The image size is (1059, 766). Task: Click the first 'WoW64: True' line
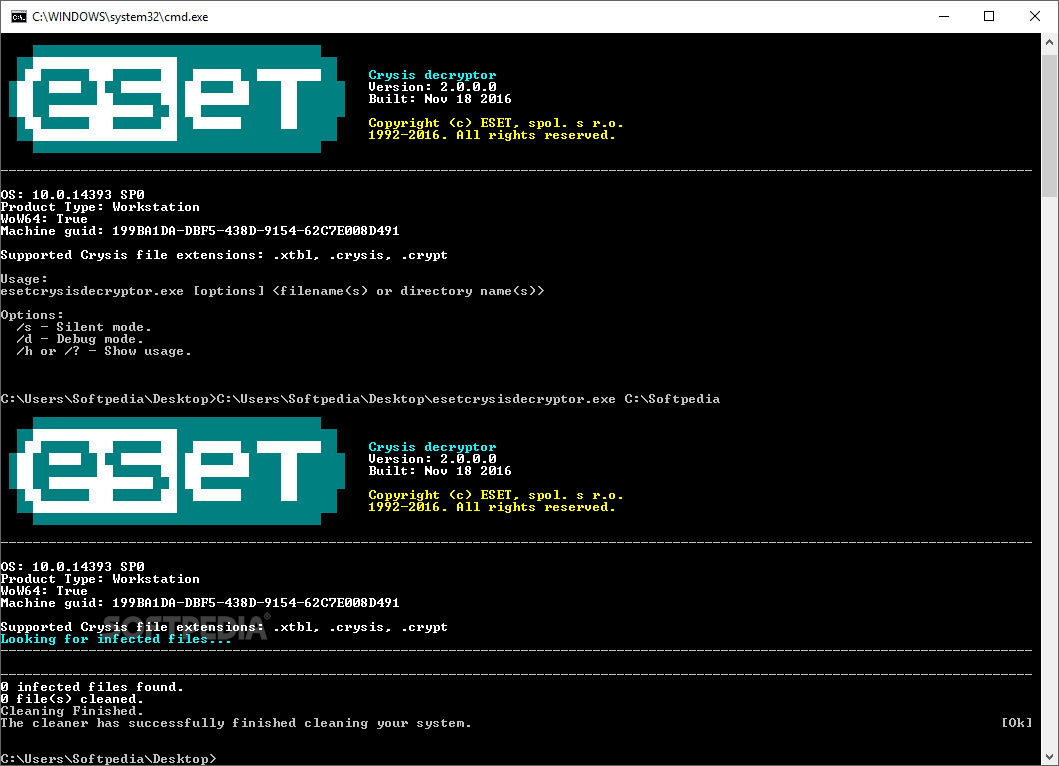click(x=44, y=219)
